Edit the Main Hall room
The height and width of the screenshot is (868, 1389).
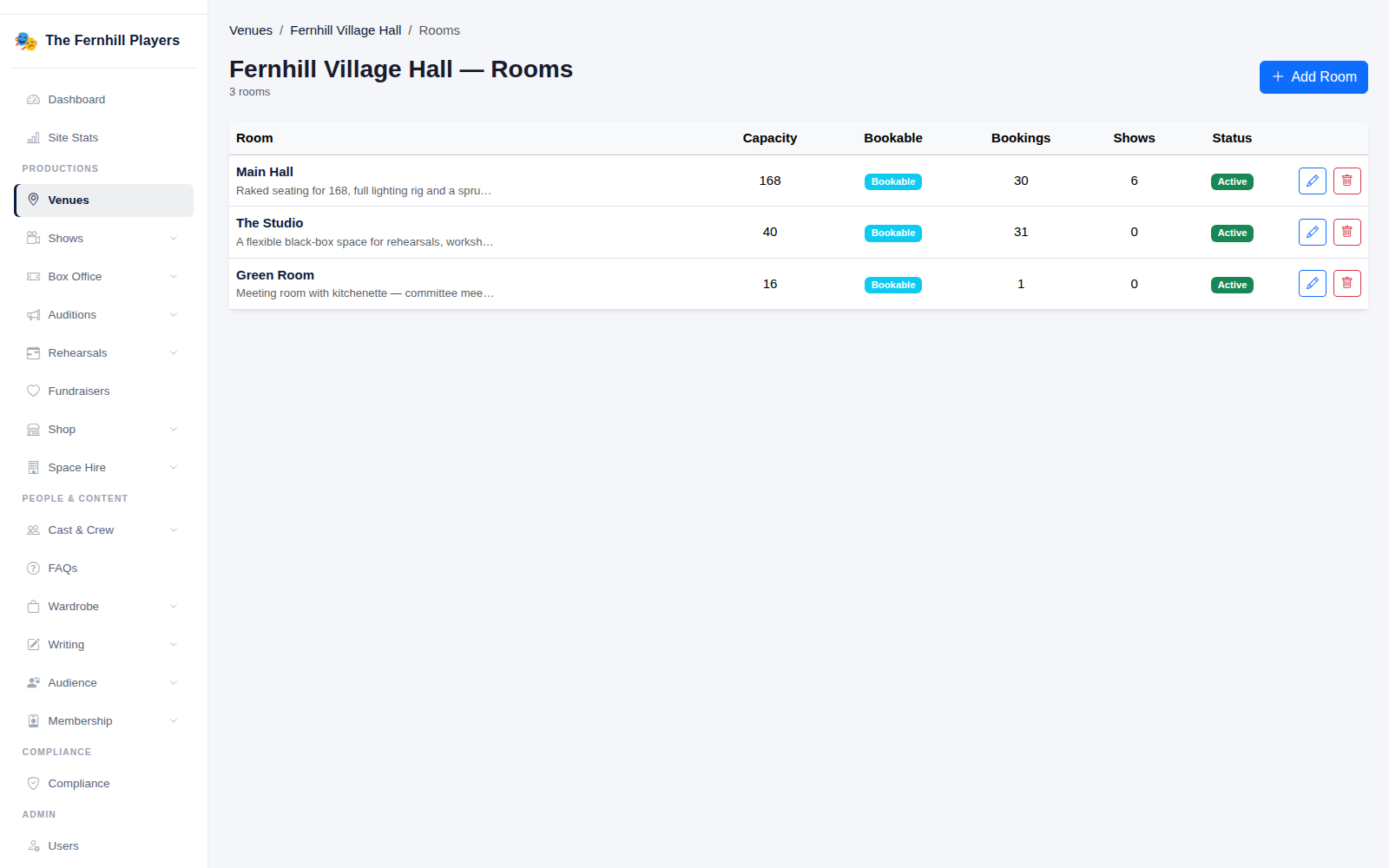tap(1313, 181)
